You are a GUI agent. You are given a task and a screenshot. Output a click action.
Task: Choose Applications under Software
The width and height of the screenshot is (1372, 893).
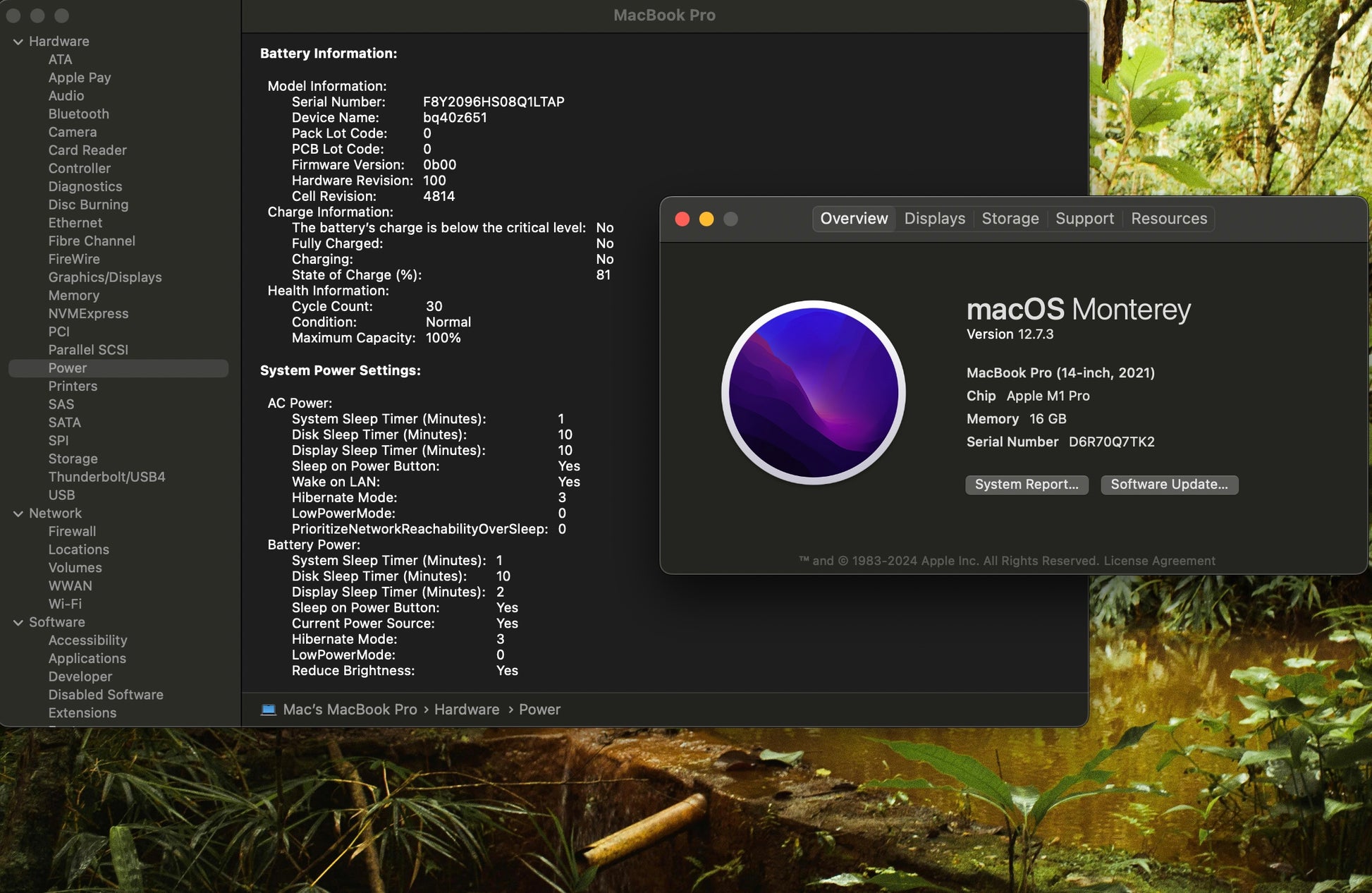(x=87, y=658)
